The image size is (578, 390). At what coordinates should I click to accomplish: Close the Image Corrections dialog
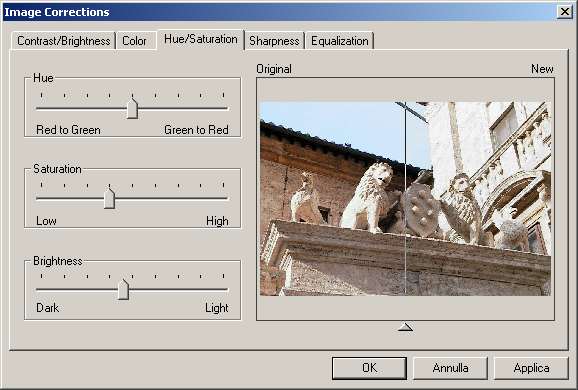coord(565,12)
